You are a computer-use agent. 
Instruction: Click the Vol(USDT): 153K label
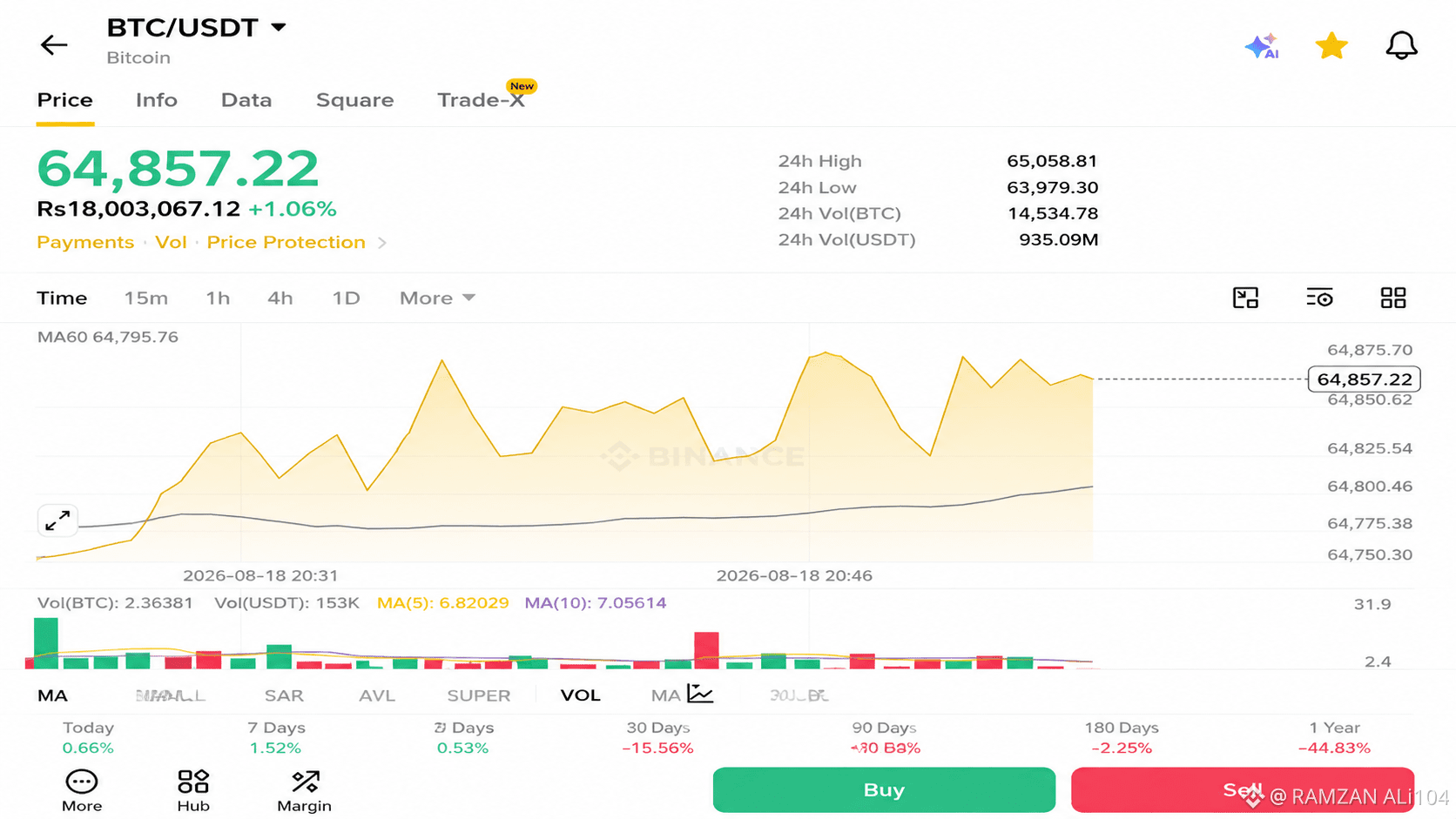tap(286, 602)
